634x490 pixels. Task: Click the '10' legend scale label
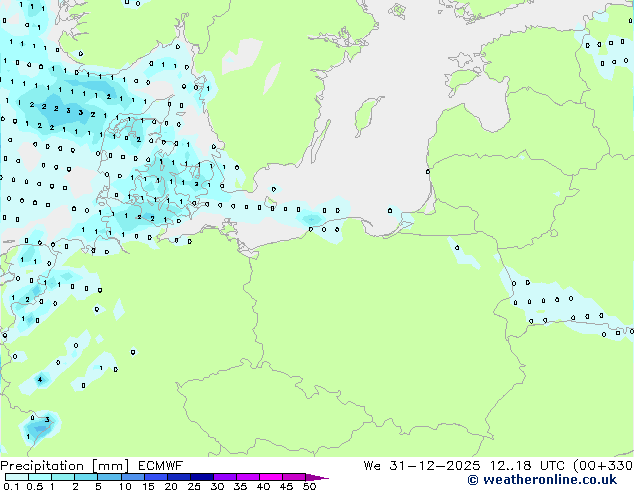[125, 486]
